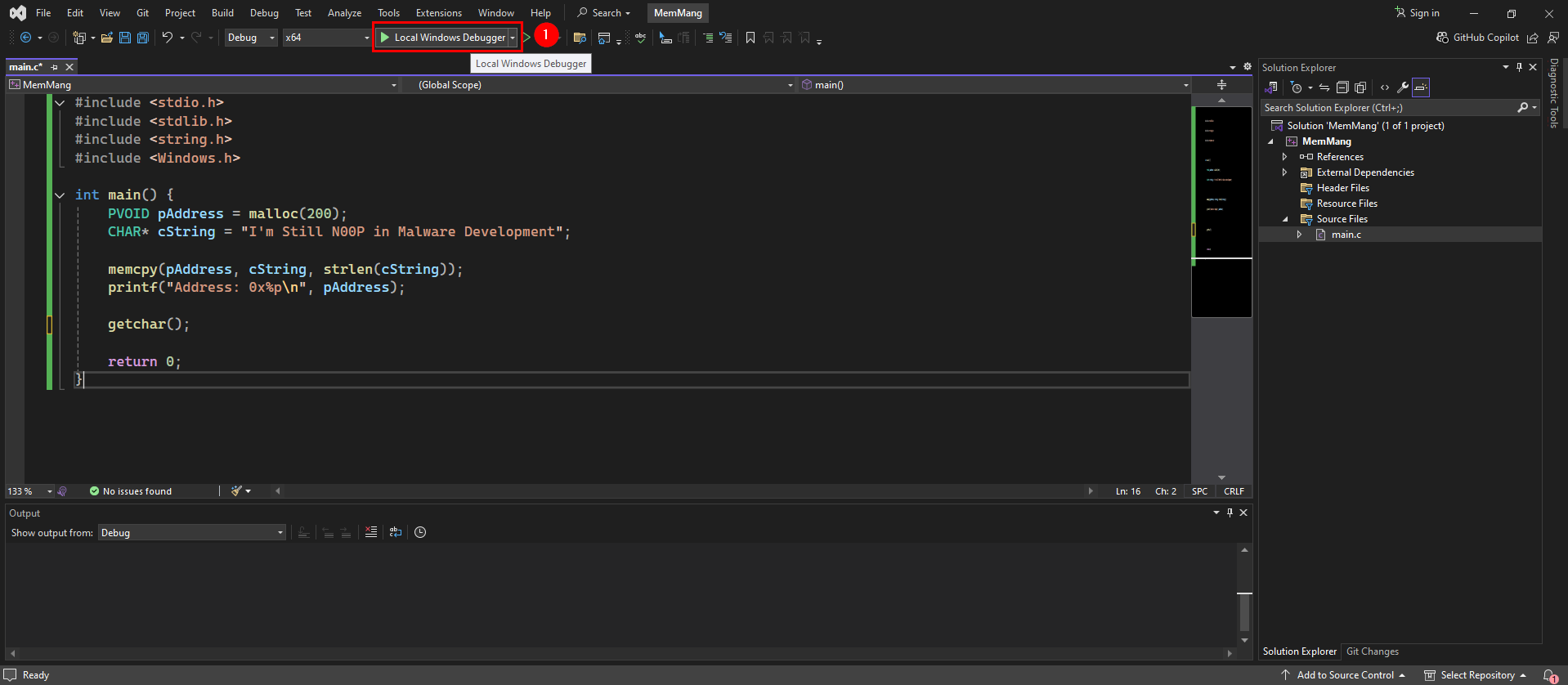Click the Sync with Active Document icon
Image resolution: width=1568 pixels, height=685 pixels.
point(1324,87)
